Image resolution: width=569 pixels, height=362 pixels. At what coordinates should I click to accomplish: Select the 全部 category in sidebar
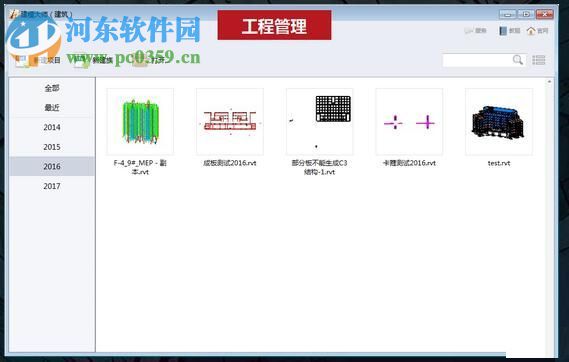[x=52, y=88]
